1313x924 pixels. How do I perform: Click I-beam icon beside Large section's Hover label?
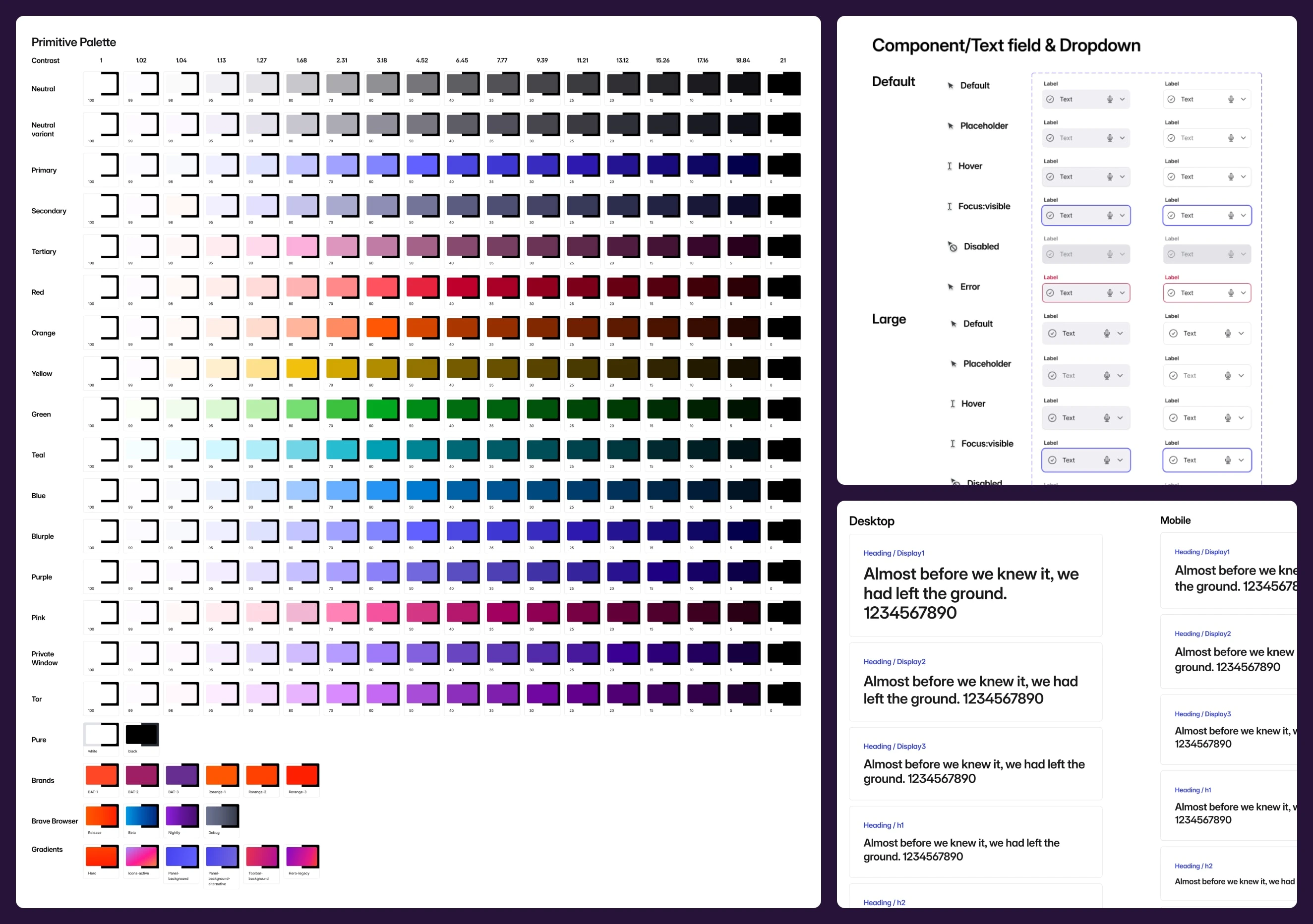pyautogui.click(x=953, y=404)
